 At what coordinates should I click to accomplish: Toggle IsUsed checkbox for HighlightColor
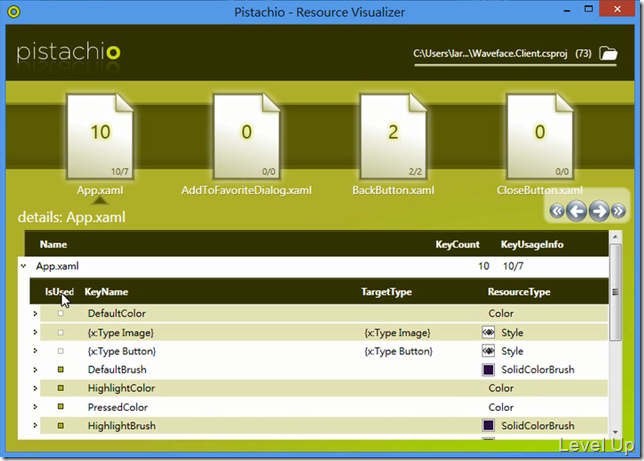point(61,388)
